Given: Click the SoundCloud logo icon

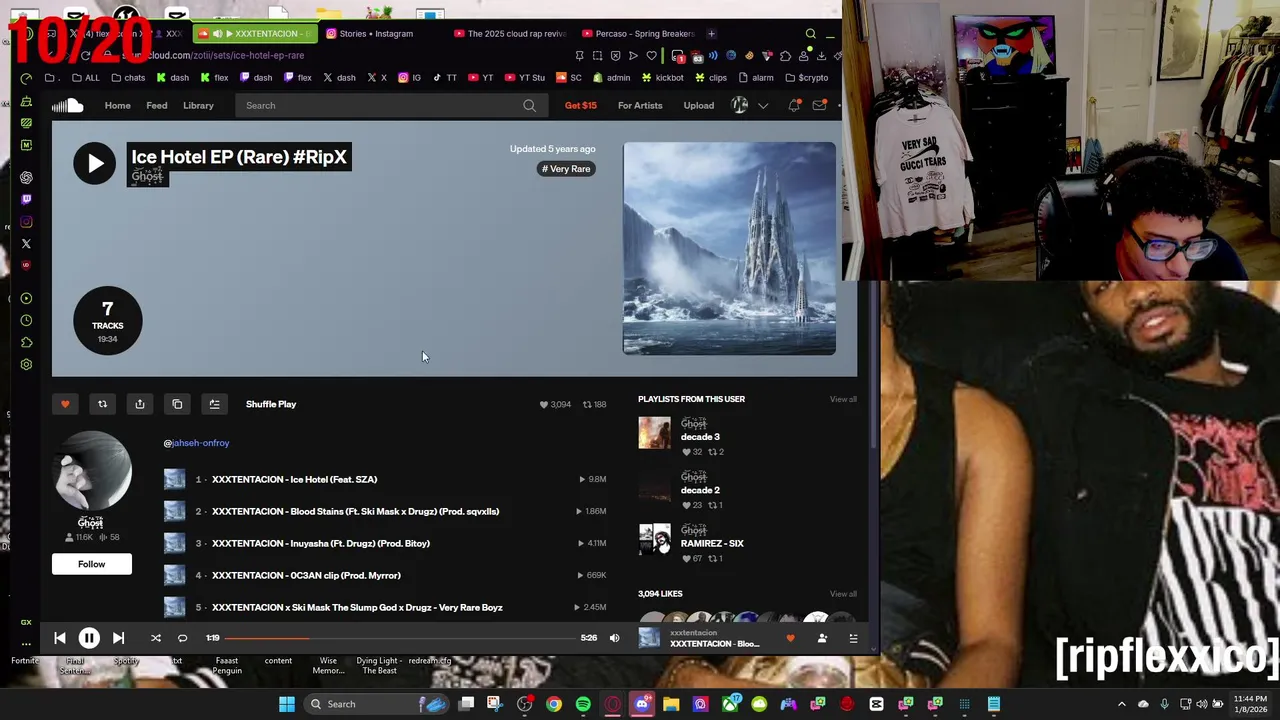Looking at the screenshot, I should click(68, 105).
